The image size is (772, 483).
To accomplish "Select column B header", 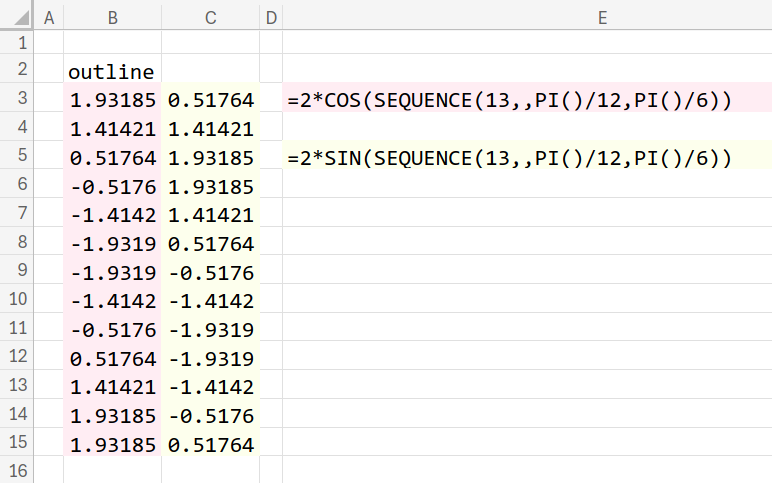I will (112, 17).
